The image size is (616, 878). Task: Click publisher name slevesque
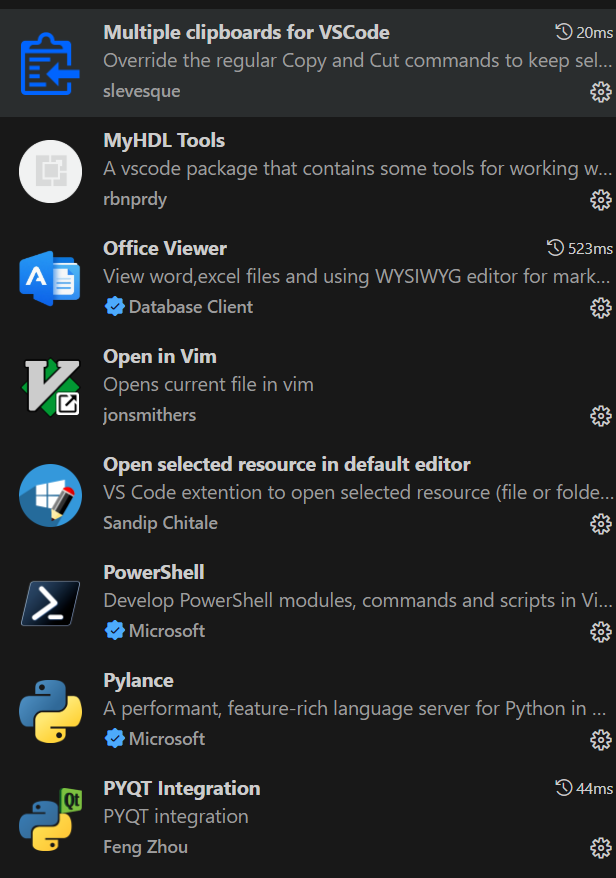(x=142, y=91)
